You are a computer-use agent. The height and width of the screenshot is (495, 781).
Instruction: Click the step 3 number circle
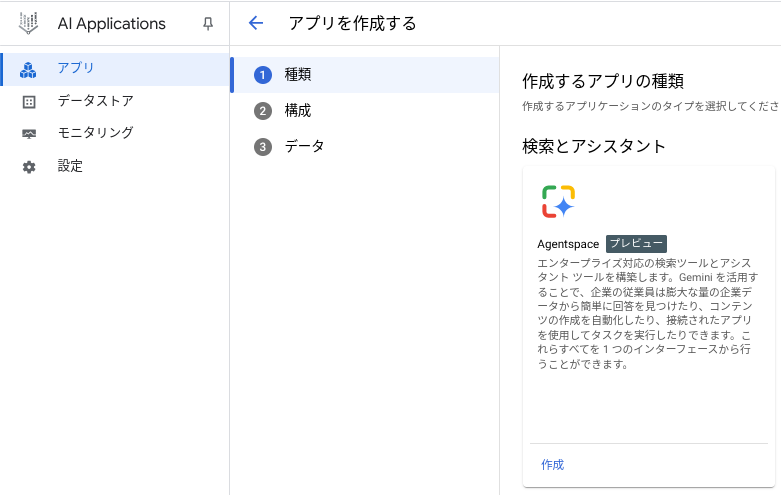click(263, 147)
